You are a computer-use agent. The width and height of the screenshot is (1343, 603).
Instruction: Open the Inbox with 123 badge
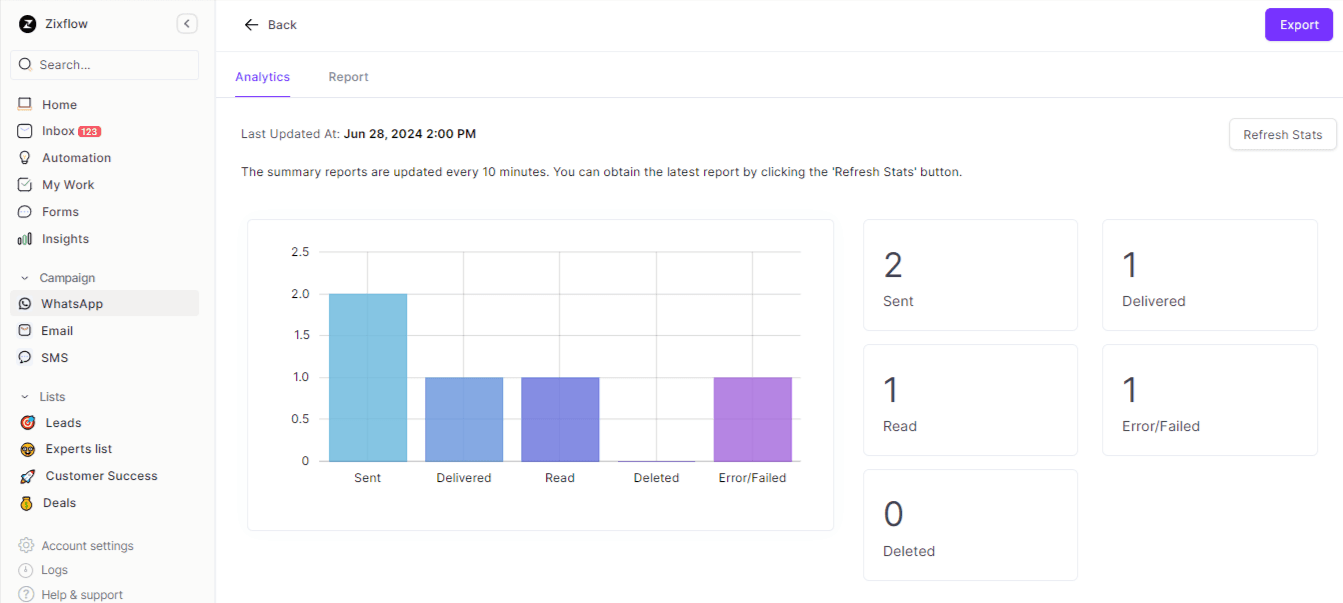click(58, 131)
